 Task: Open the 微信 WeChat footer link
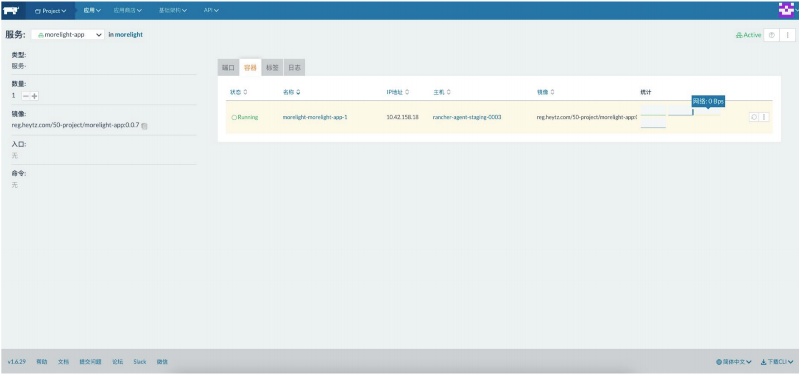162,362
